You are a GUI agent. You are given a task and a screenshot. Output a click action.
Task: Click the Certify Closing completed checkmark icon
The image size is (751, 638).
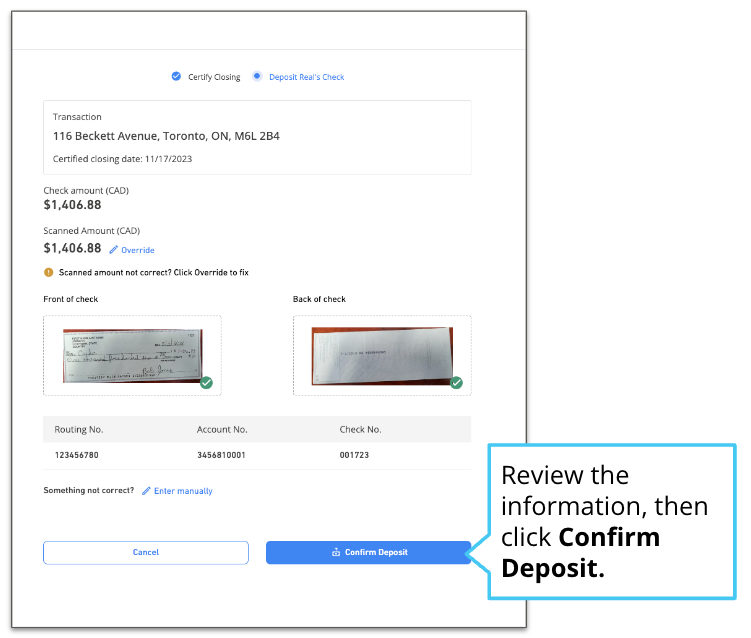(176, 76)
